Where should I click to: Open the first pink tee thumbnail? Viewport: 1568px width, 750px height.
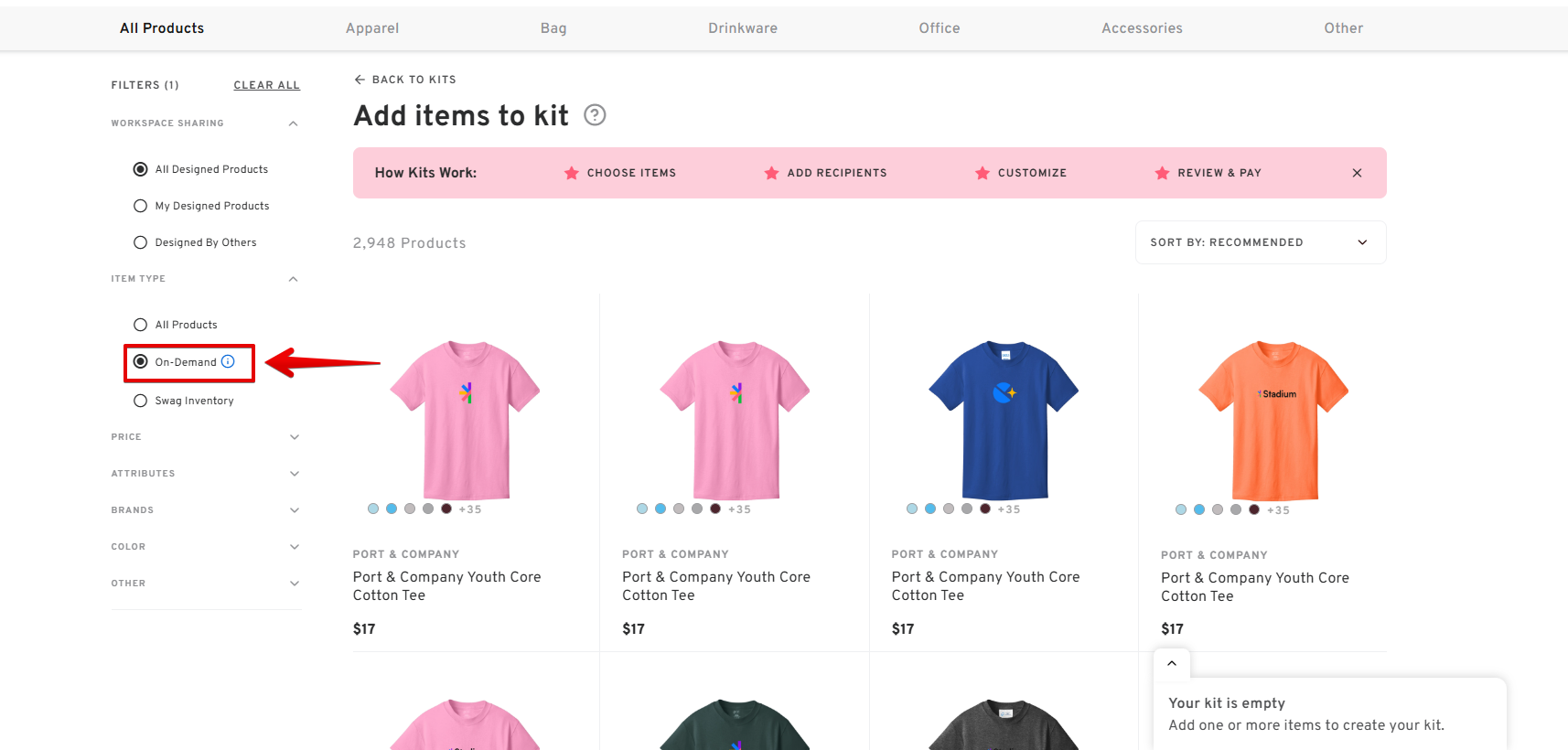point(466,420)
